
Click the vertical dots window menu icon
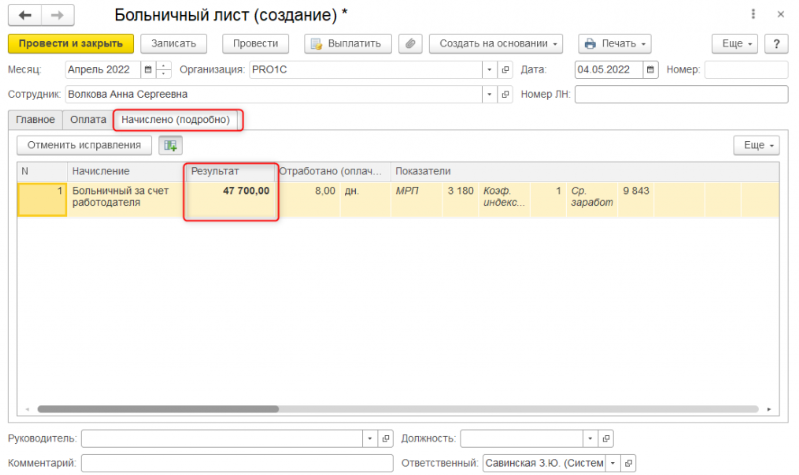[x=752, y=16]
